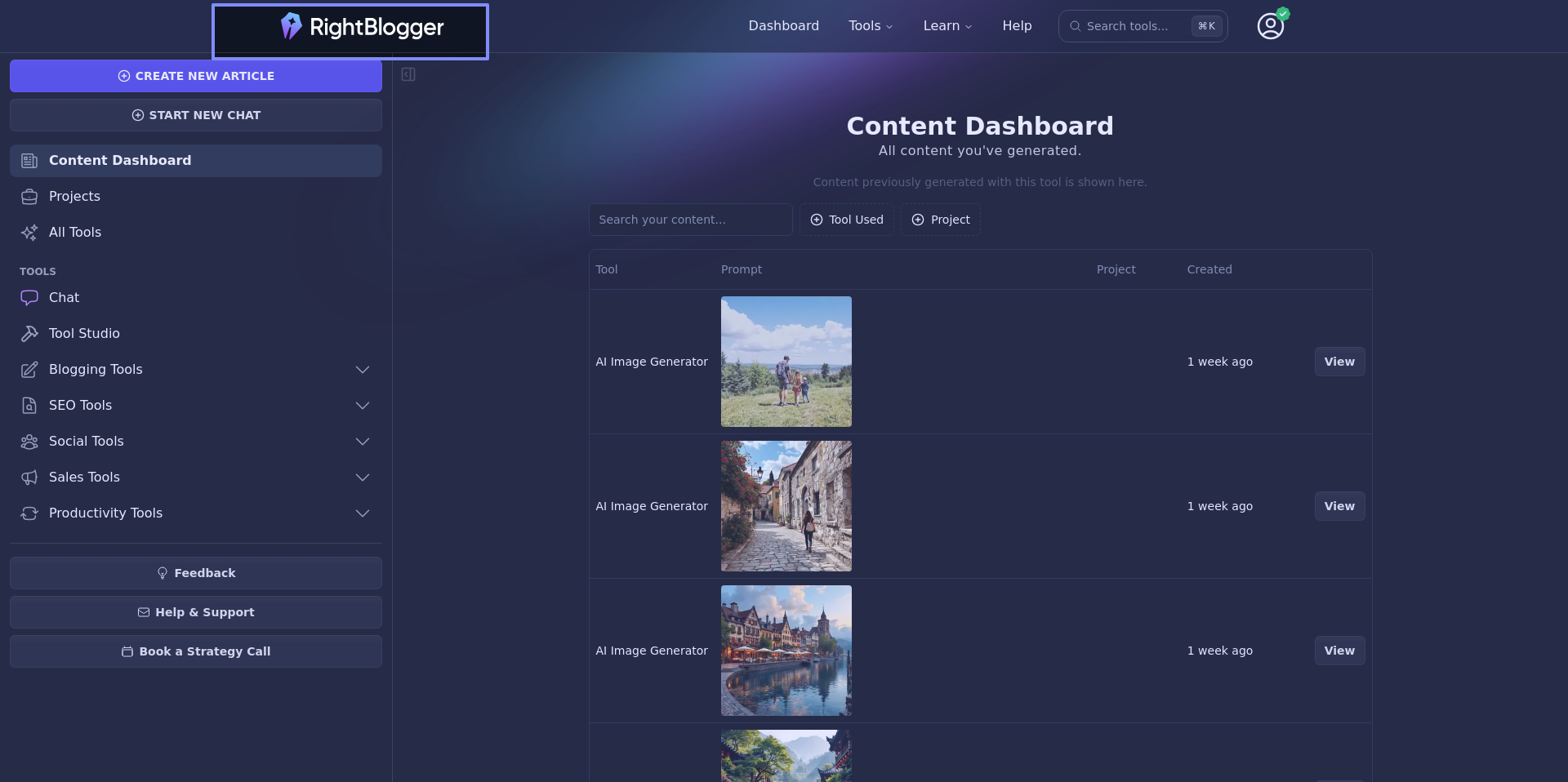Click the All Tools sparkle icon
1568x782 pixels.
tap(29, 233)
